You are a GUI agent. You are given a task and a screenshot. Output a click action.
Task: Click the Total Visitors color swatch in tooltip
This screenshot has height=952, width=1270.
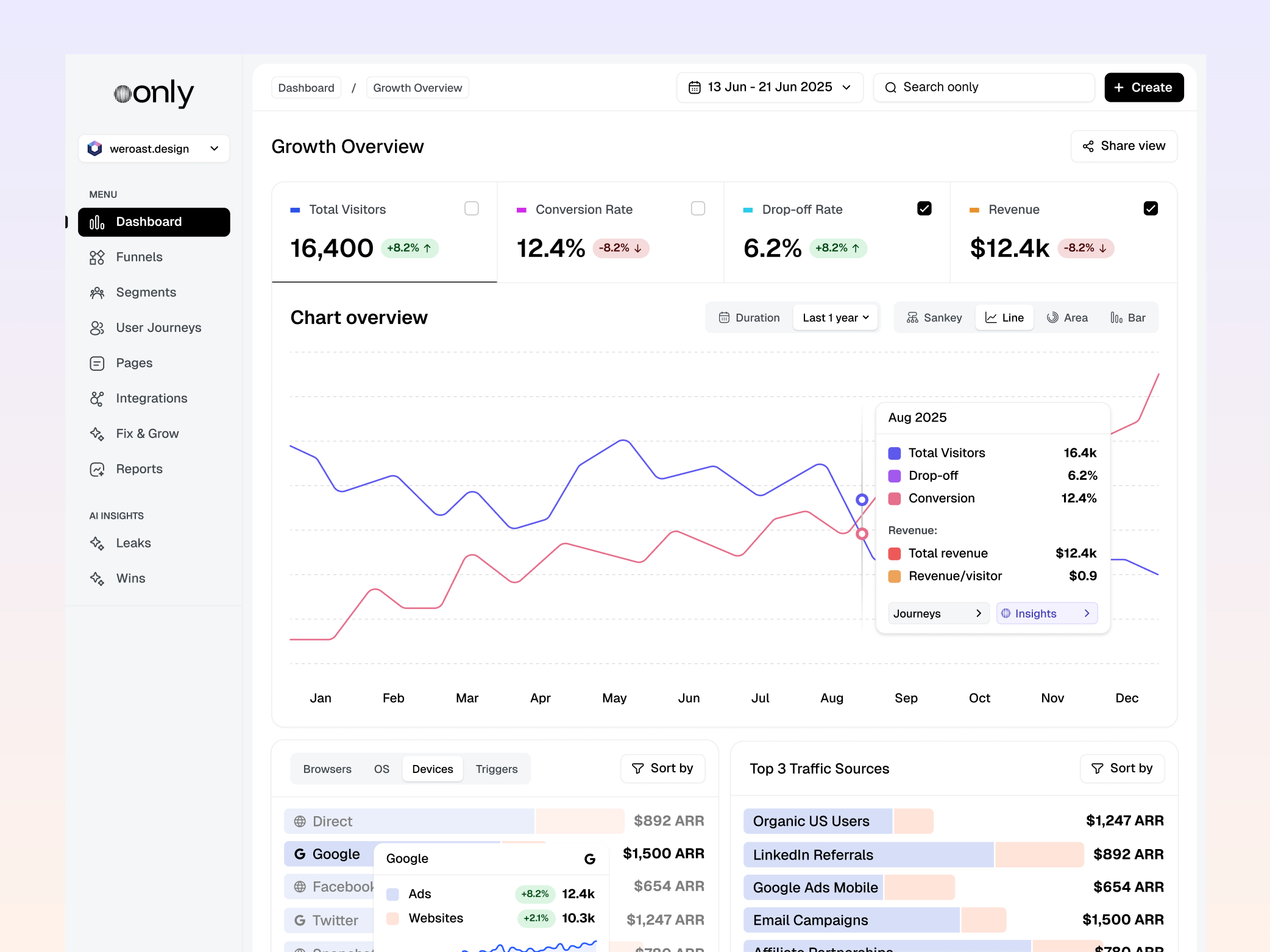pos(895,453)
